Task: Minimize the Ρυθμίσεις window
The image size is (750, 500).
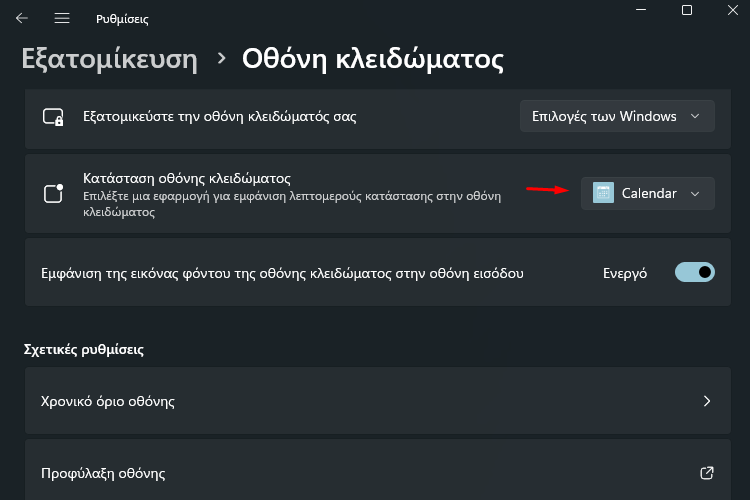Action: pyautogui.click(x=641, y=10)
